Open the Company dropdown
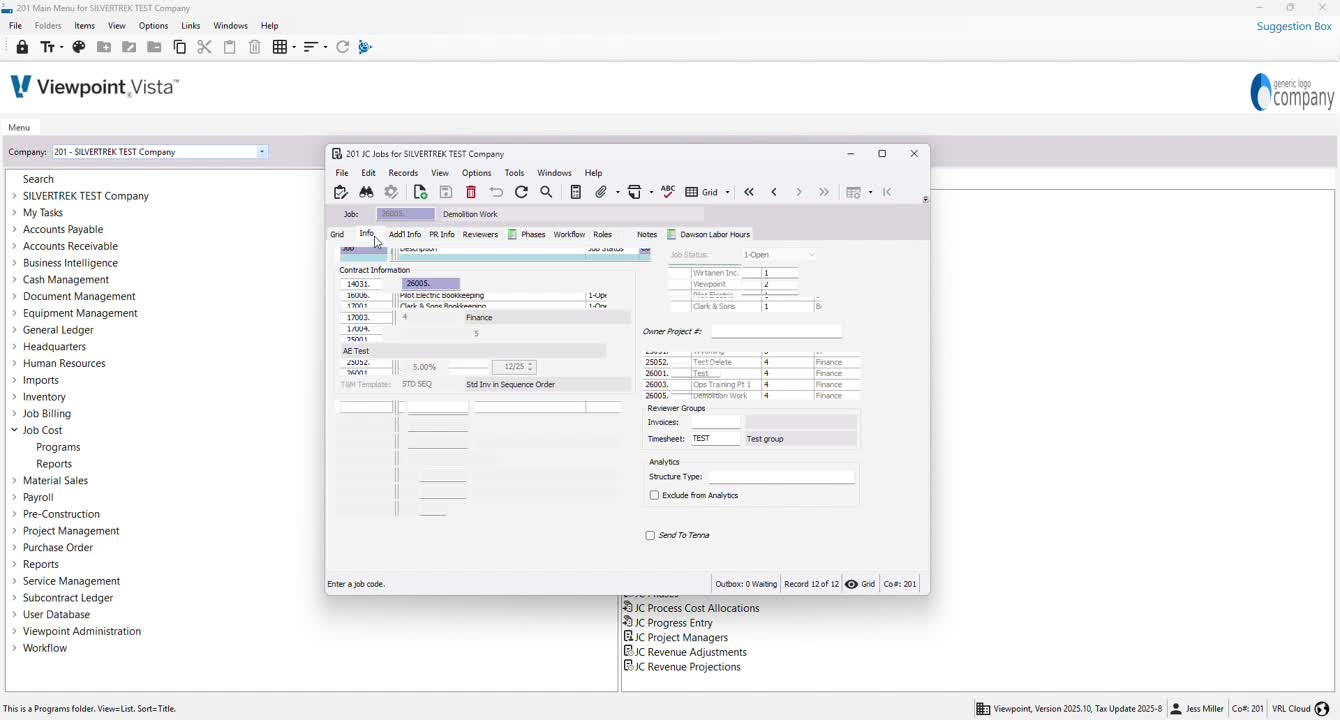Screen dimensions: 1340x720 262,152
